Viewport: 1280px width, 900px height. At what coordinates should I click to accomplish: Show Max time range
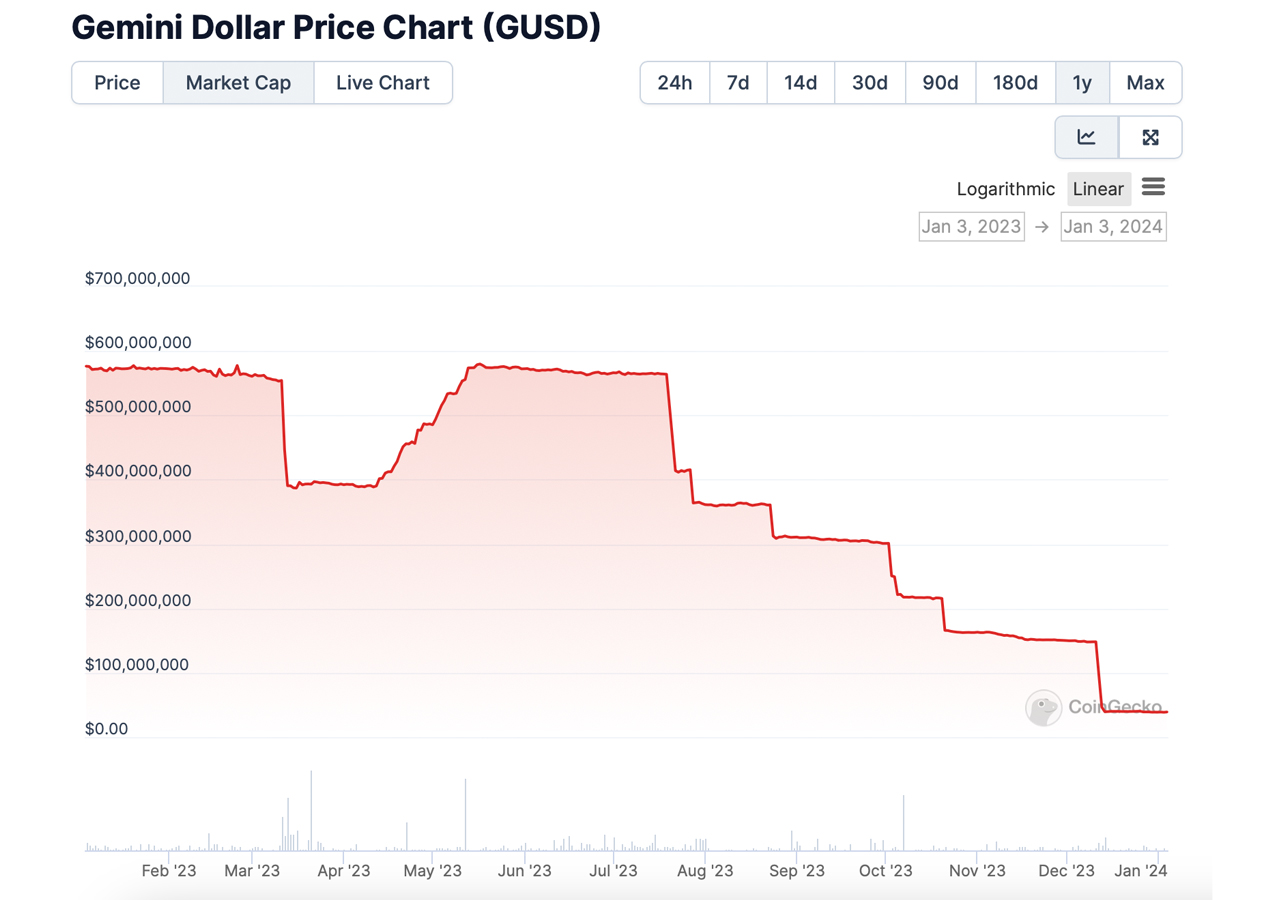click(x=1145, y=83)
